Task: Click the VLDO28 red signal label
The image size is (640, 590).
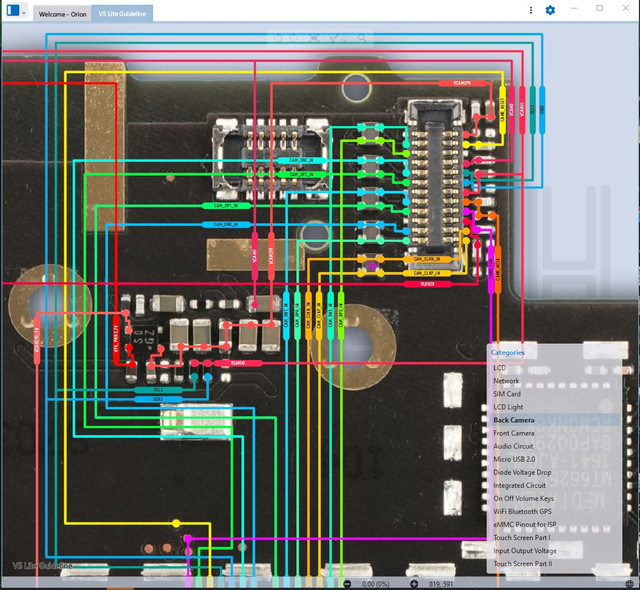Action: [x=427, y=284]
